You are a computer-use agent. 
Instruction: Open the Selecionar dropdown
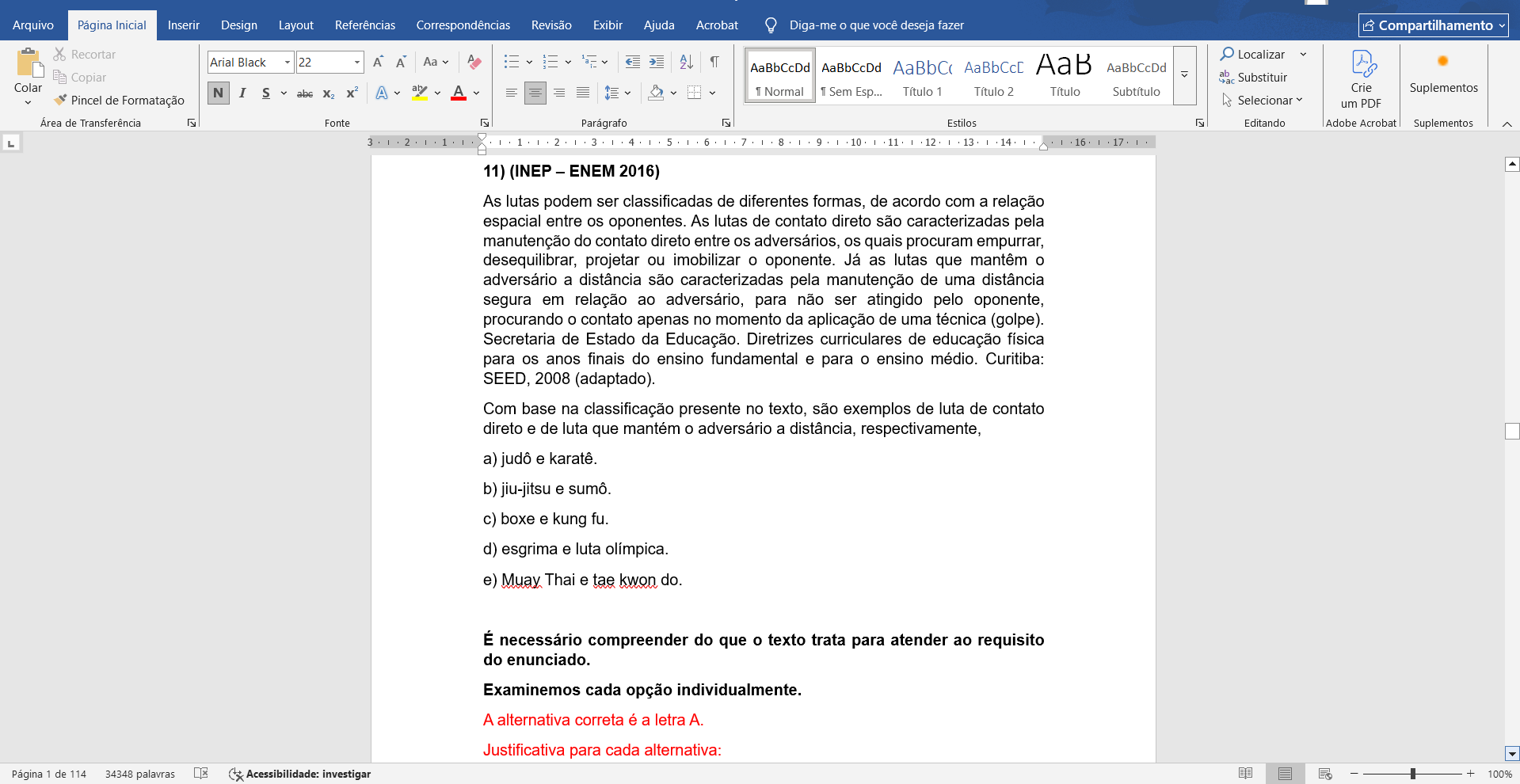[x=1263, y=100]
